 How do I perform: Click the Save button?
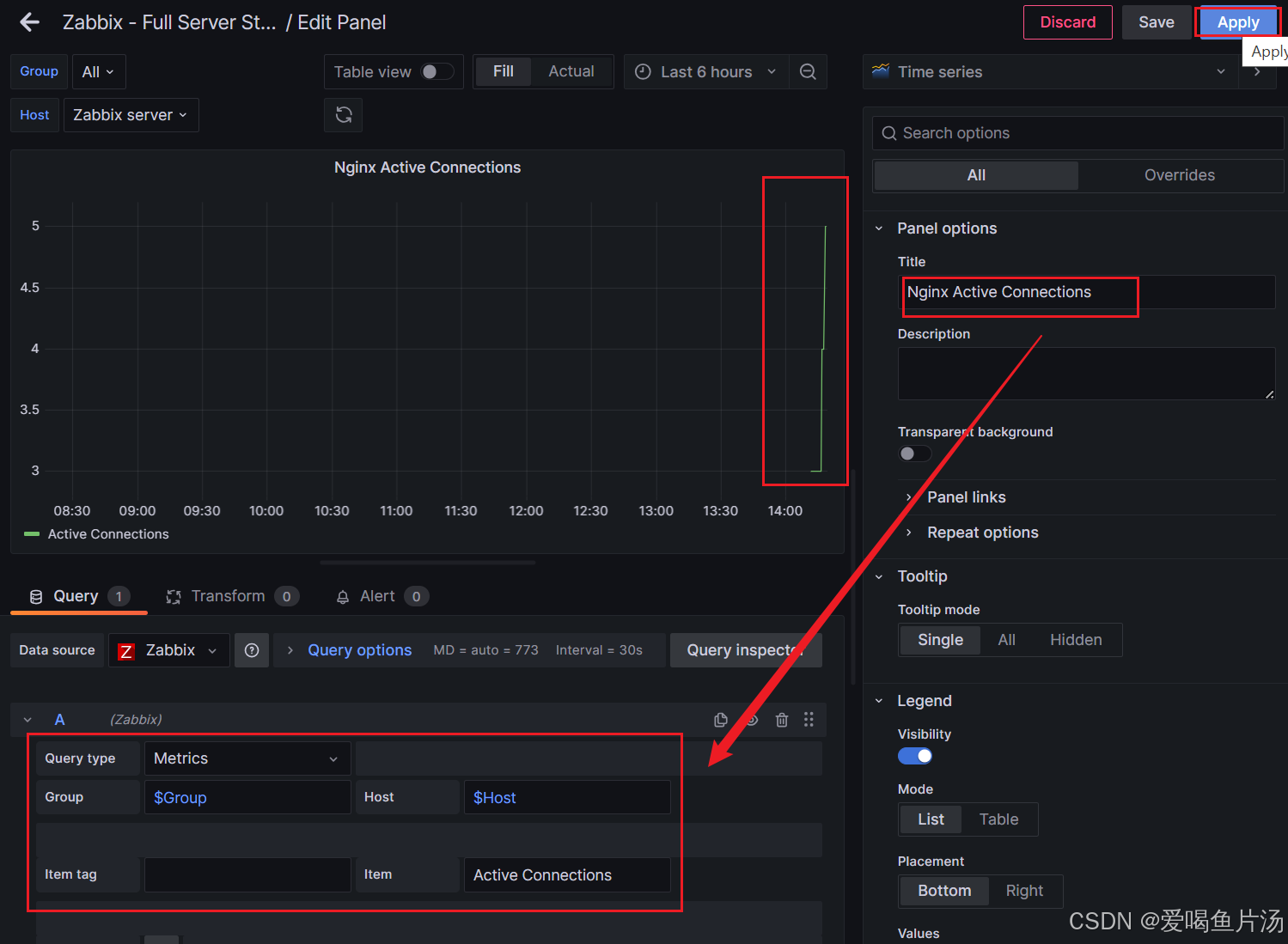pyautogui.click(x=1157, y=22)
